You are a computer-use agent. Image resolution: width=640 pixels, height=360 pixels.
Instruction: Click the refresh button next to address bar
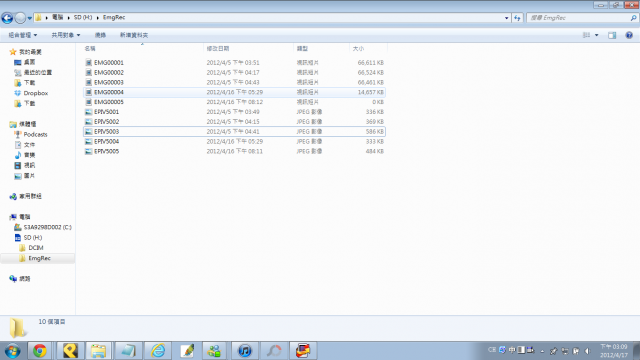point(518,18)
